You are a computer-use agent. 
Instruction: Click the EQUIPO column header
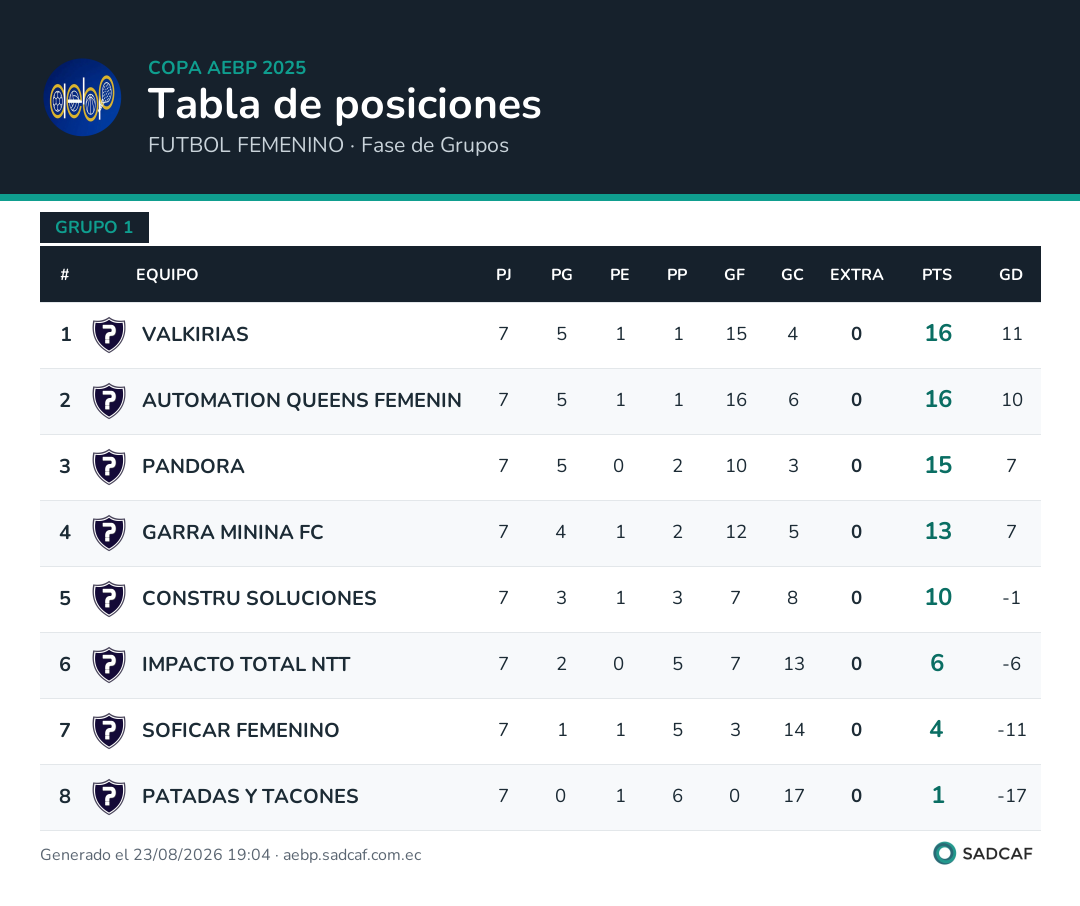(x=167, y=274)
